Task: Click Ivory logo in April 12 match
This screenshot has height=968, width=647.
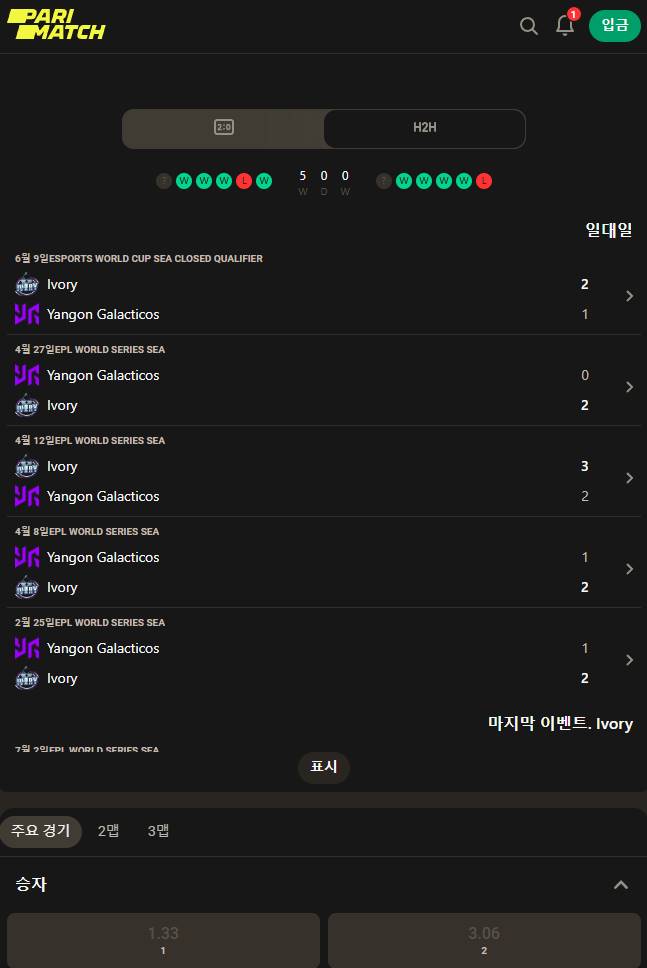Action: (x=27, y=467)
